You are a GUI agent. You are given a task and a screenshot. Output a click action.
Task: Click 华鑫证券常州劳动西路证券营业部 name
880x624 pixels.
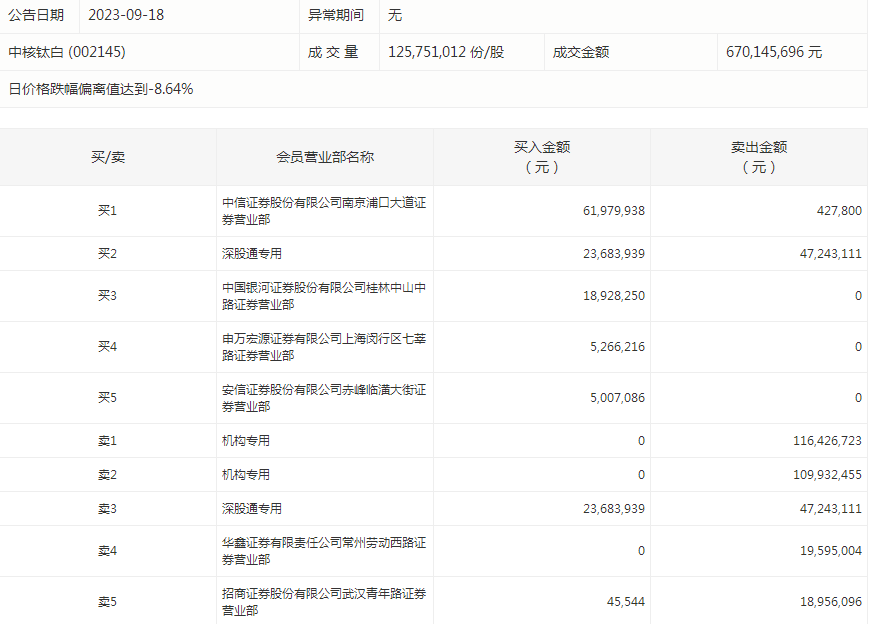point(324,551)
